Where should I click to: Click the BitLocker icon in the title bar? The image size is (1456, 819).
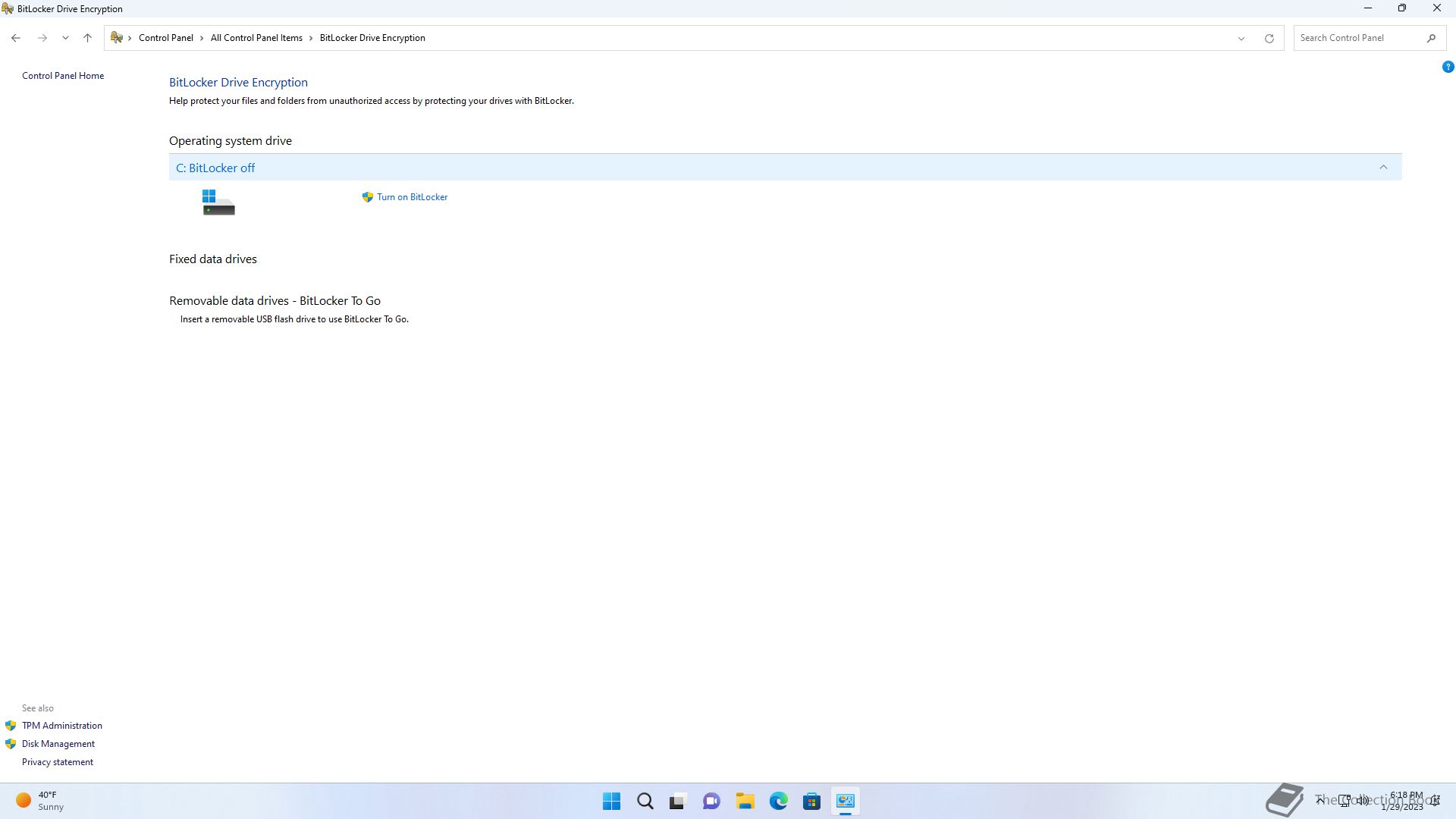pos(8,8)
